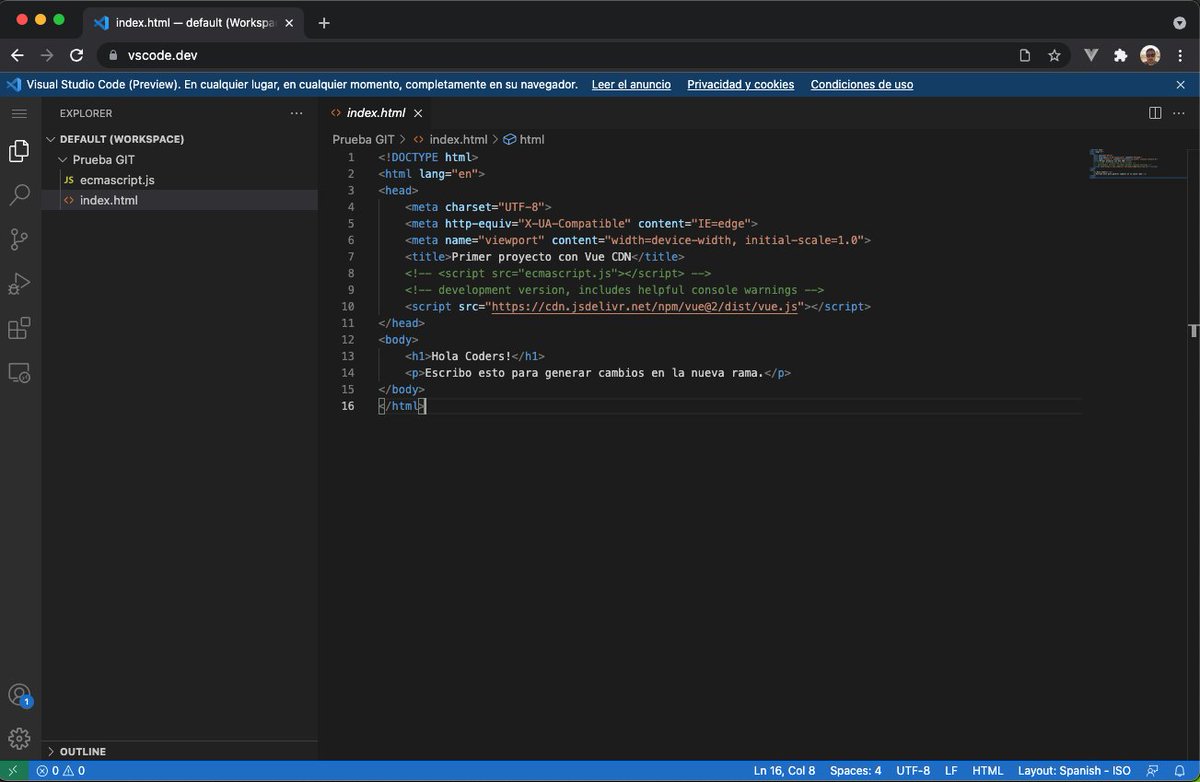The height and width of the screenshot is (782, 1200).
Task: Select index.html in the file tree
Action: pos(109,200)
